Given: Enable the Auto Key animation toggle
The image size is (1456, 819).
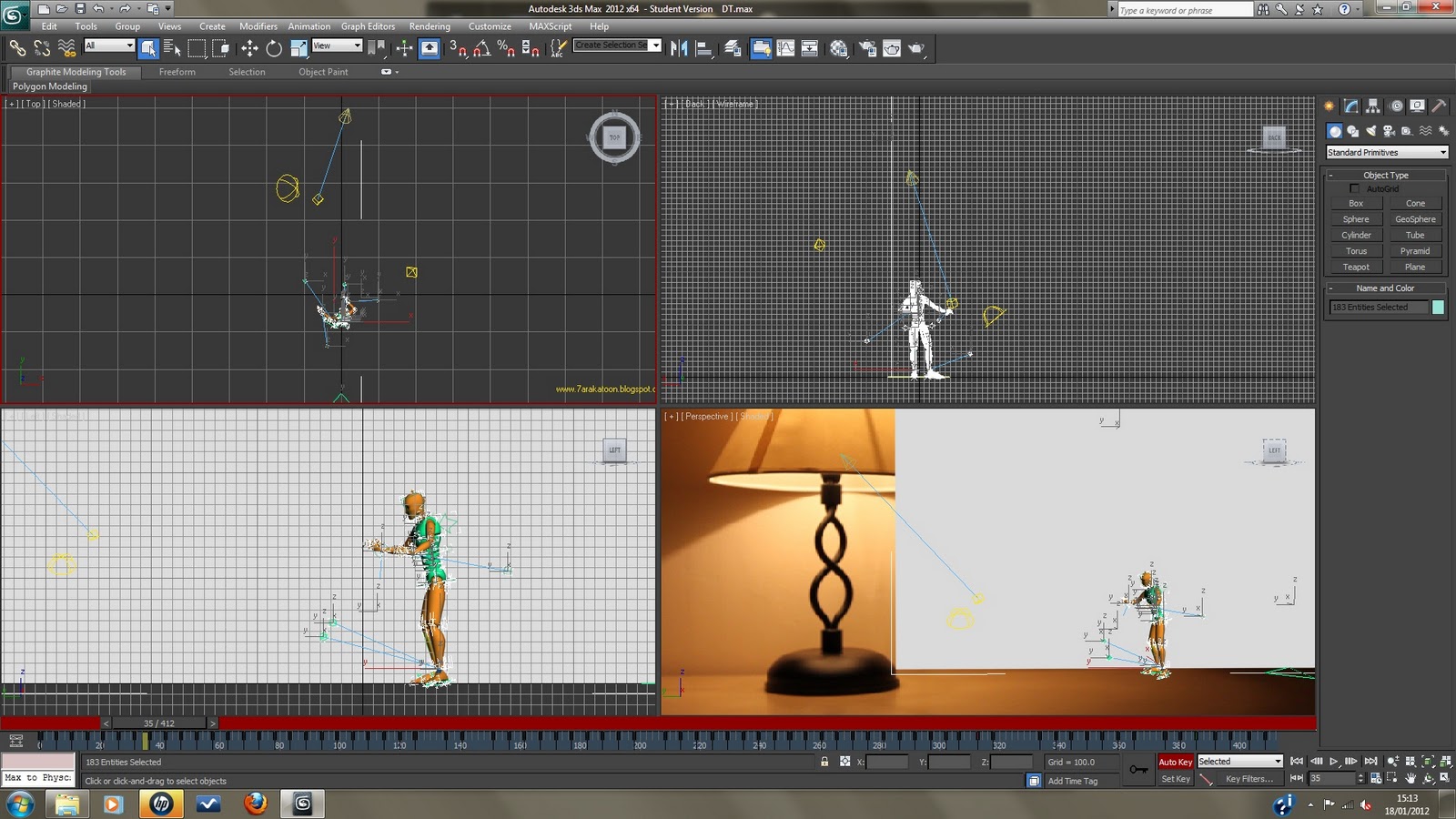Looking at the screenshot, I should tap(1175, 762).
